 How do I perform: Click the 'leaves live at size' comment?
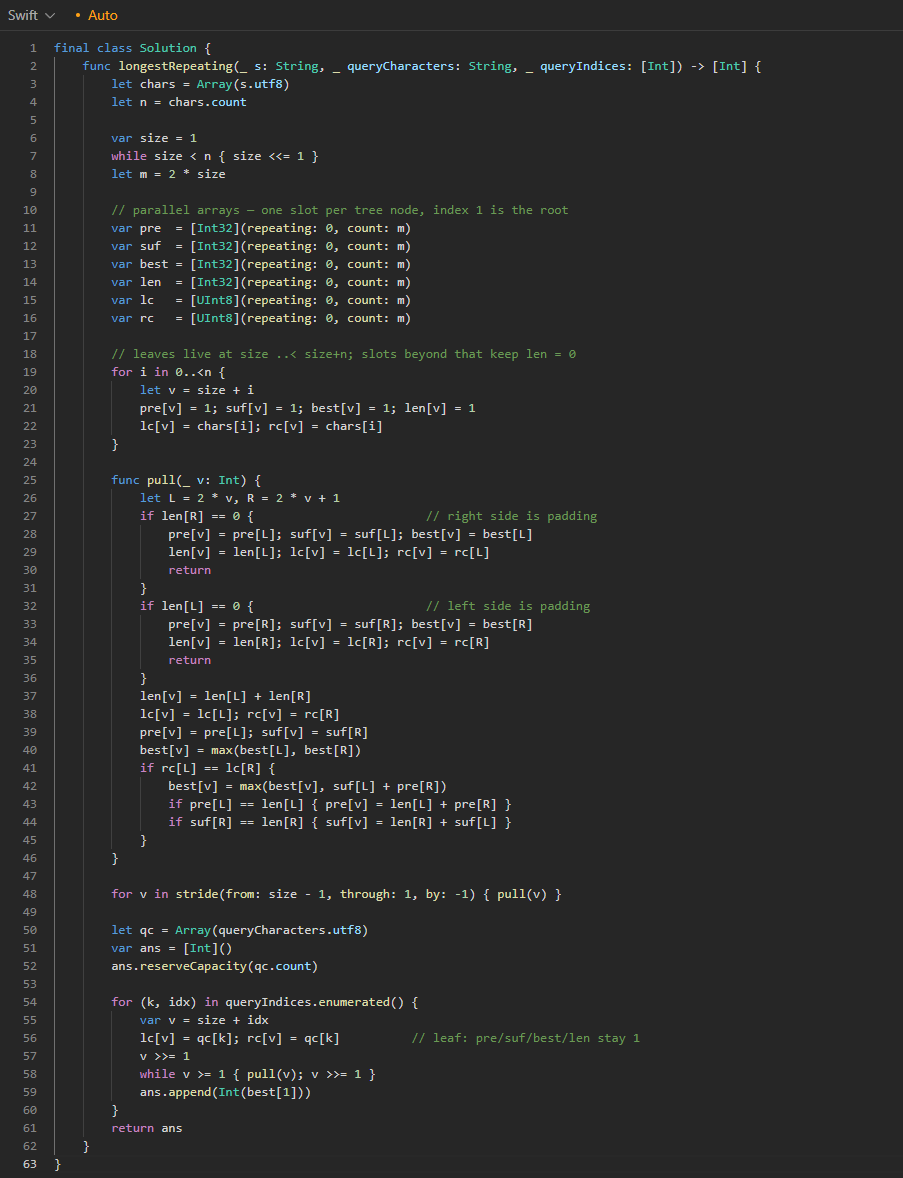coord(343,354)
